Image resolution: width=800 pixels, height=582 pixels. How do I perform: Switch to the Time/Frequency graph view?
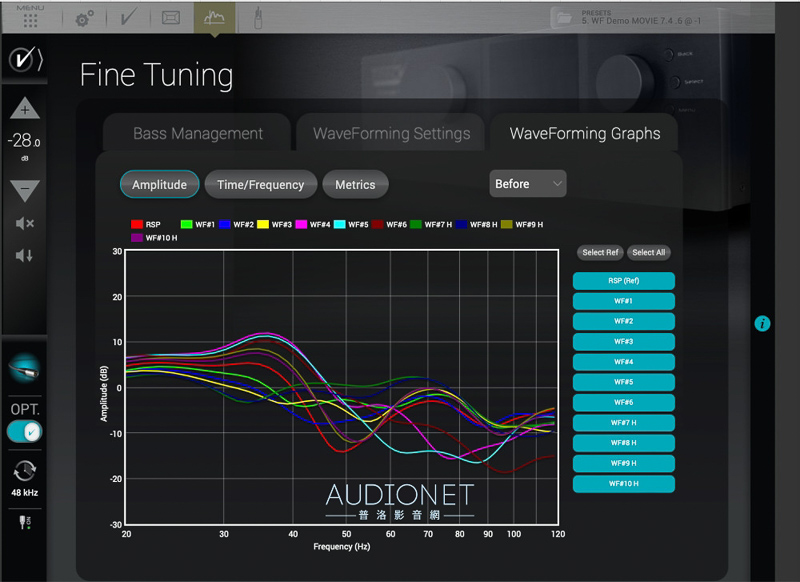pyautogui.click(x=261, y=185)
